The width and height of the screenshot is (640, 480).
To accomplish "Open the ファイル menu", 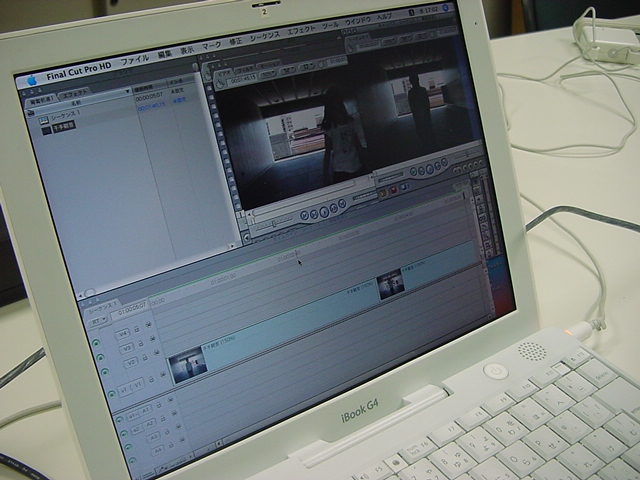I will pyautogui.click(x=136, y=60).
